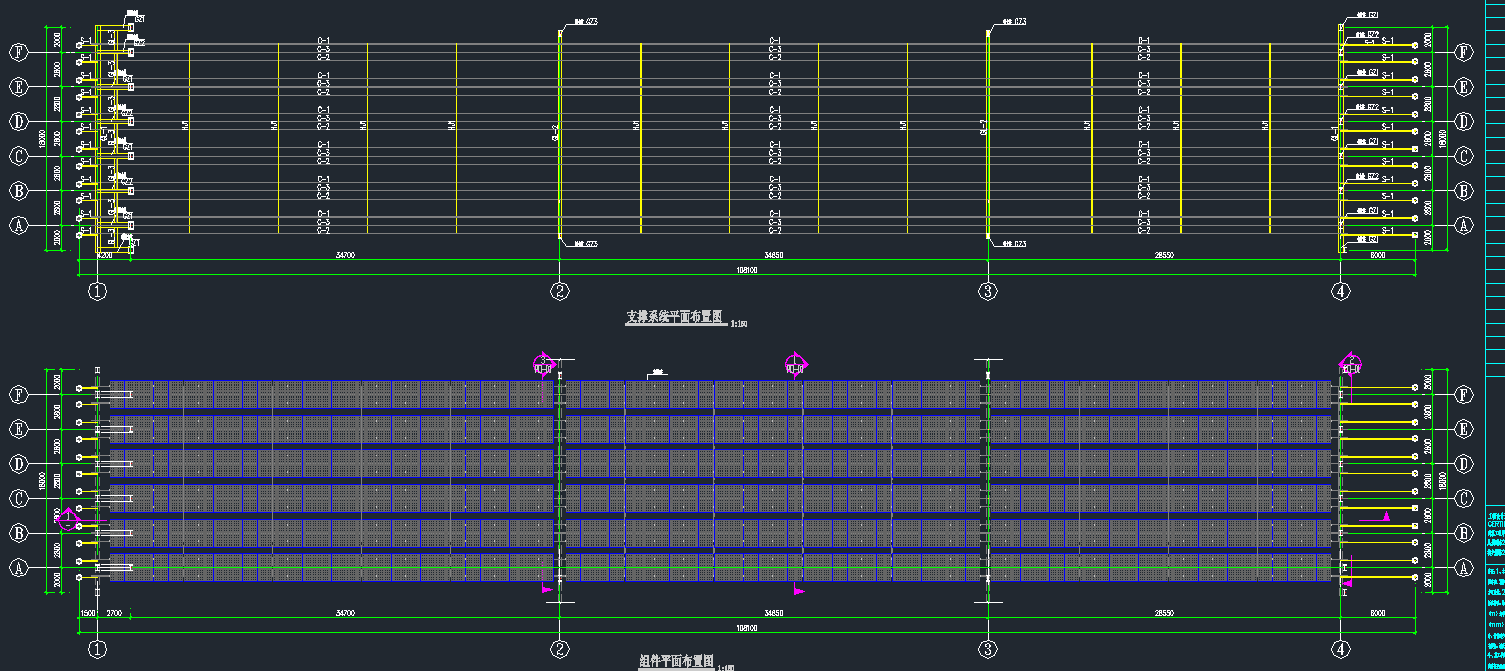Viewport: 1505px width, 671px height.
Task: Select the 34700 dimension in upper plan
Action: [x=344, y=256]
